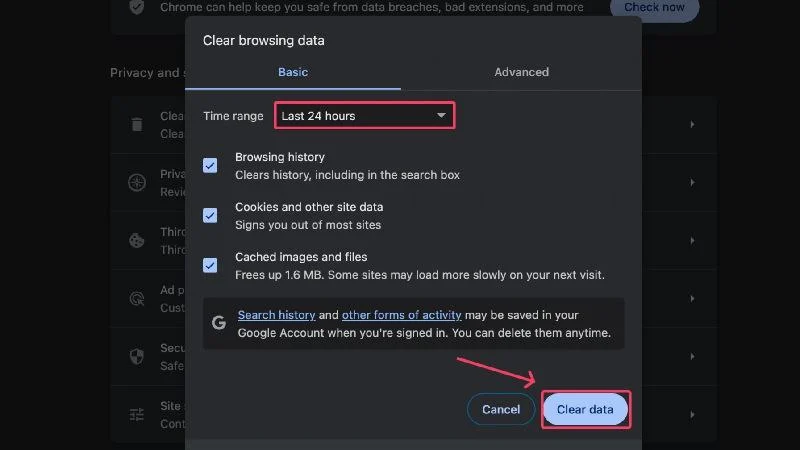Uncheck Cached images and files checkbox
This screenshot has width=800, height=450.
[x=210, y=265]
